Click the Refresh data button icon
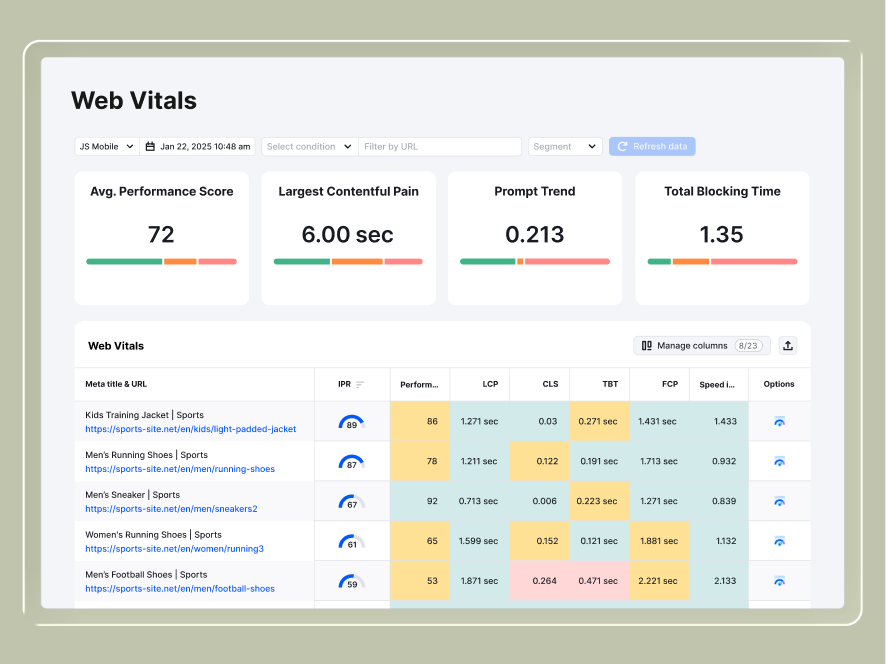 coord(623,146)
